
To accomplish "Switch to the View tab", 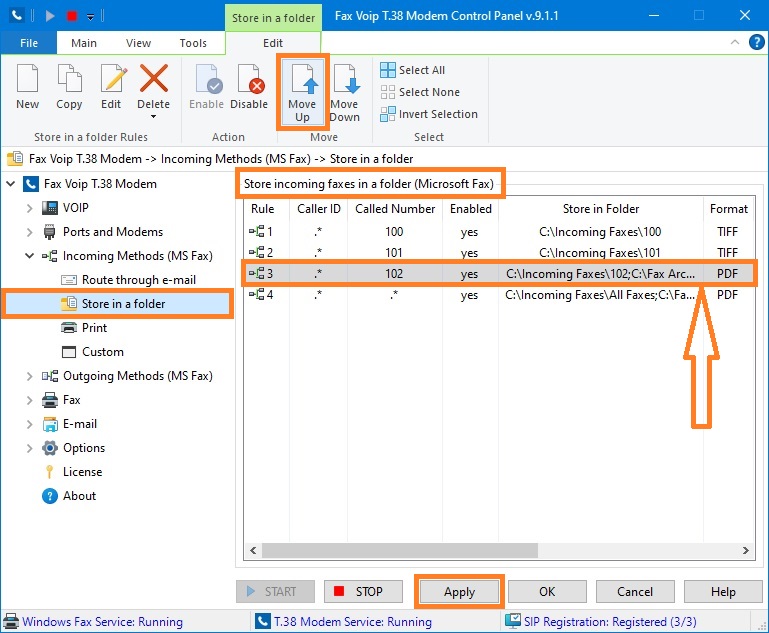I will 138,43.
